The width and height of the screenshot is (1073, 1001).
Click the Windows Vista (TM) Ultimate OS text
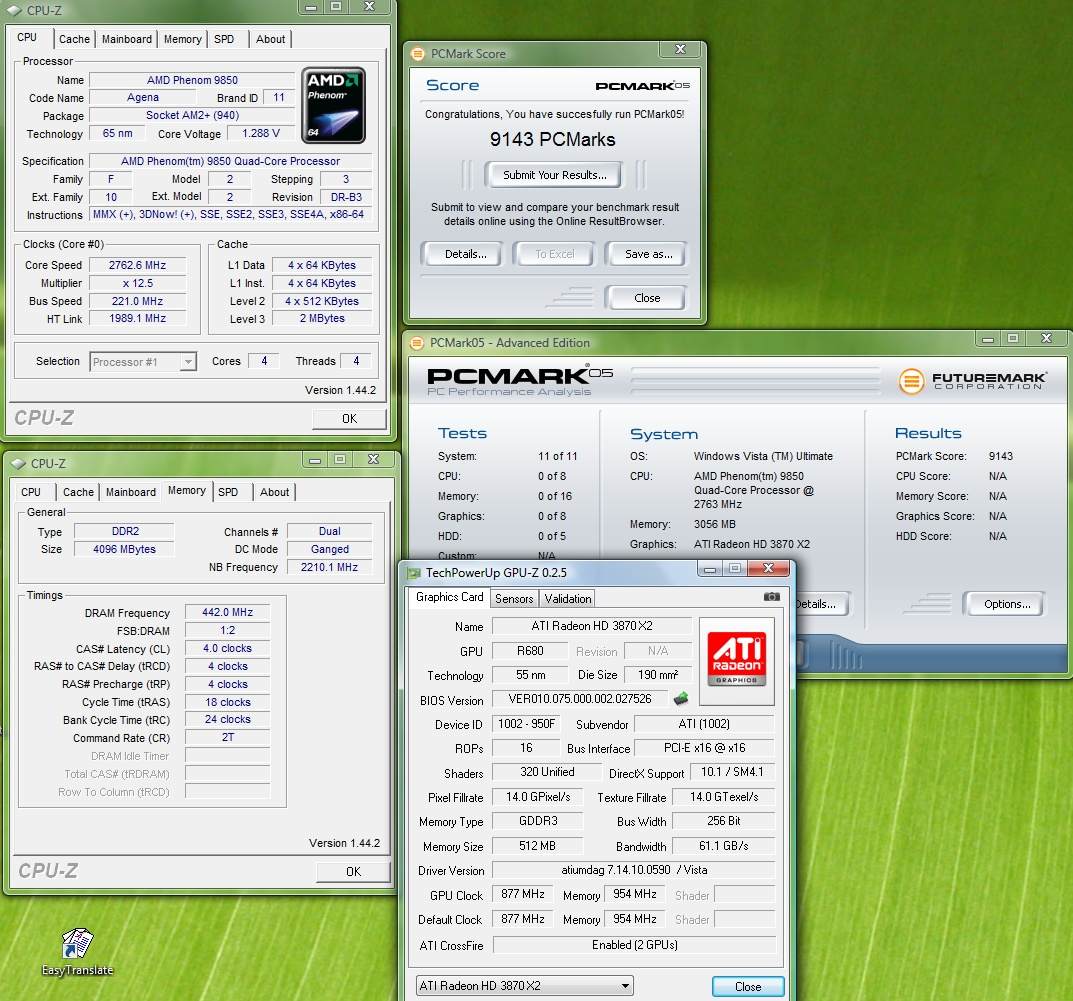[763, 456]
